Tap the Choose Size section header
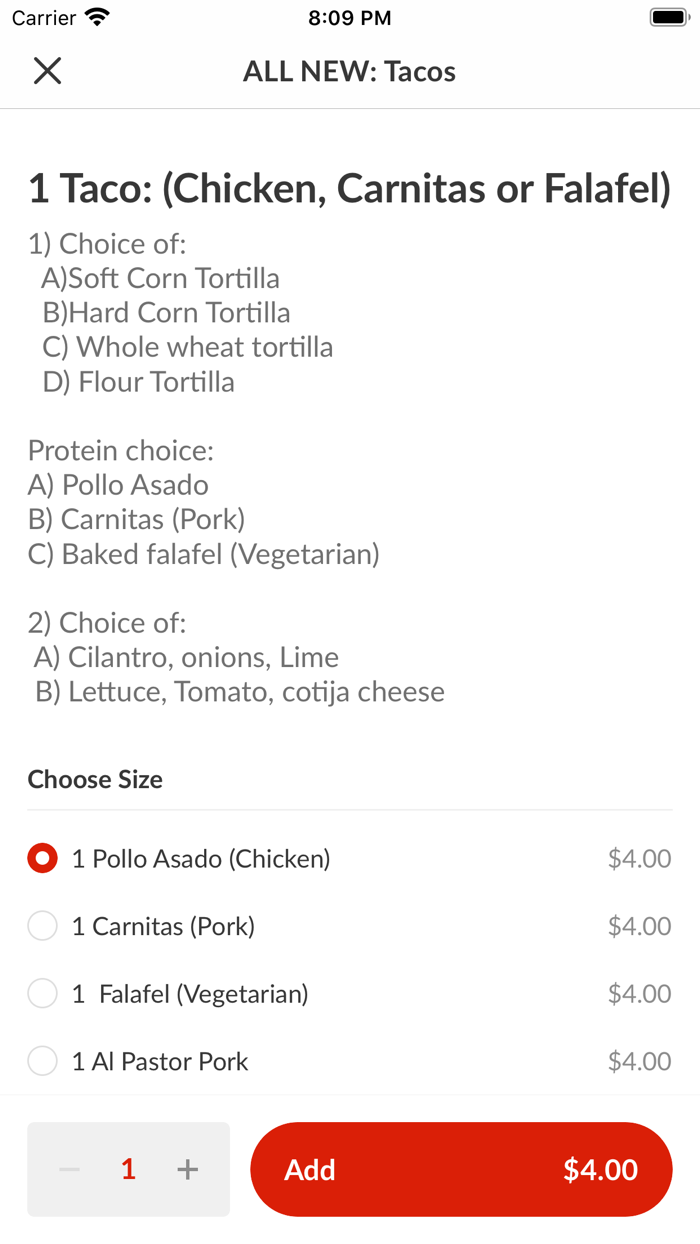Image resolution: width=700 pixels, height=1244 pixels. pyautogui.click(x=95, y=779)
